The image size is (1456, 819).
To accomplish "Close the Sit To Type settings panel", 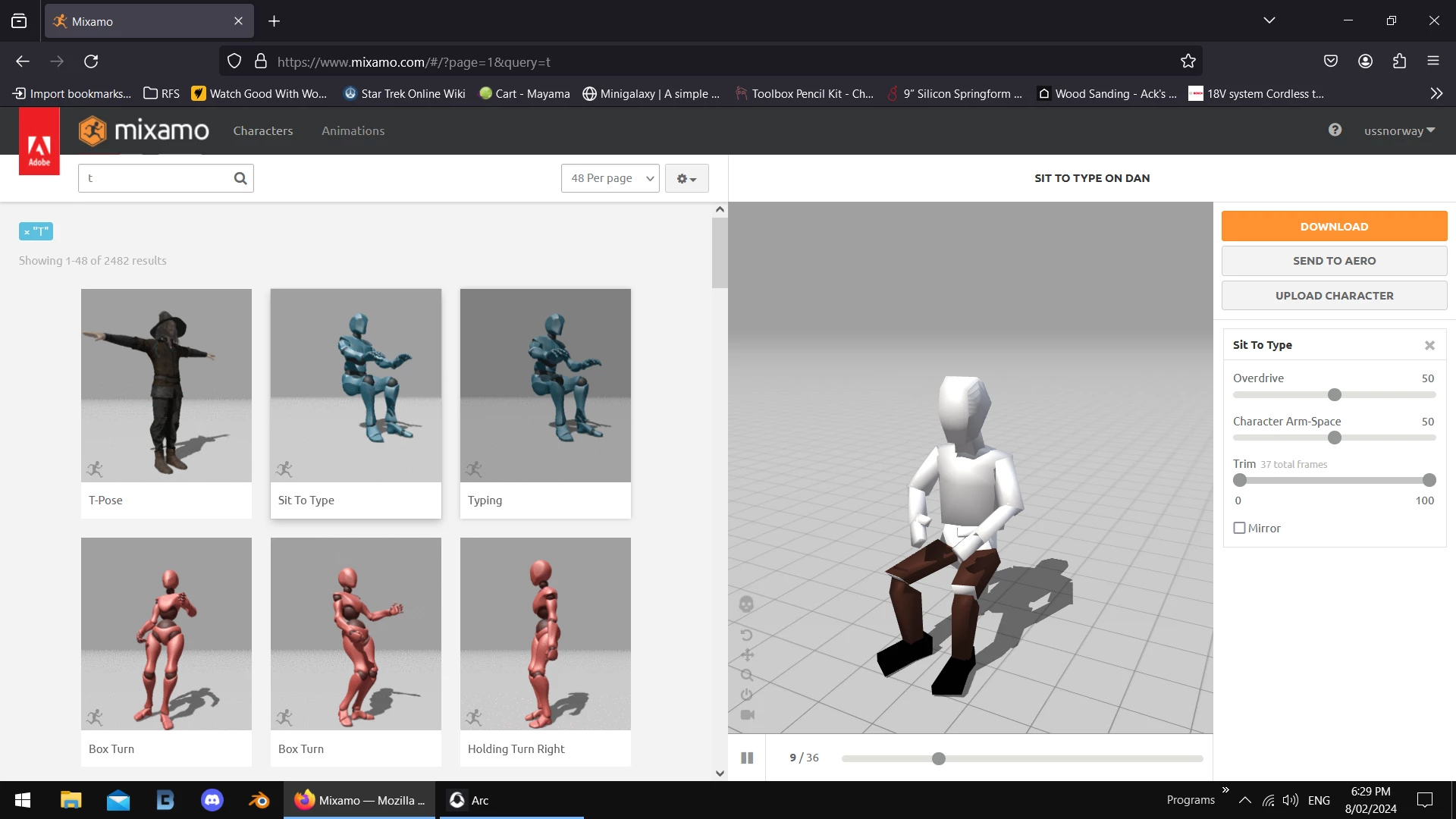I will coord(1429,345).
